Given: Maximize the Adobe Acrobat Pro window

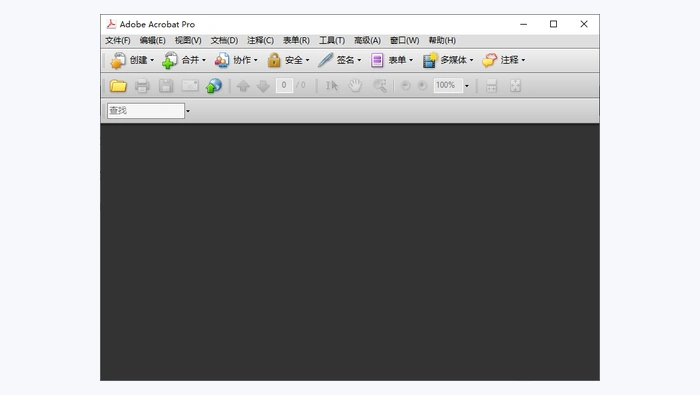Looking at the screenshot, I should (554, 24).
